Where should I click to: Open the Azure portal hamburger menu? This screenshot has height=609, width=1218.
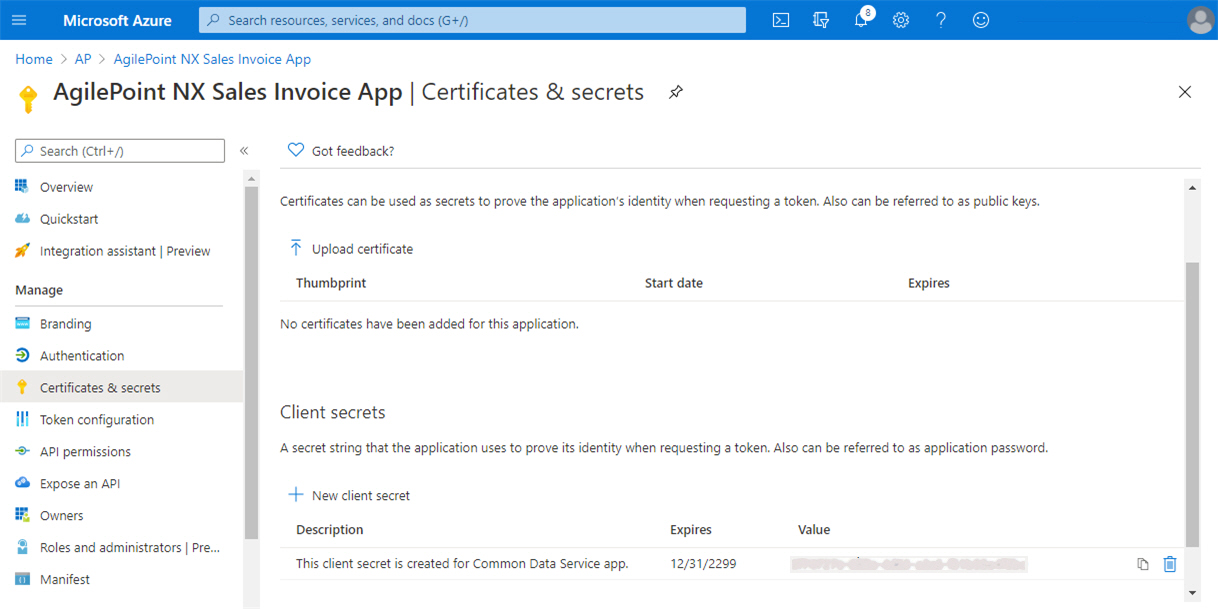tap(19, 20)
